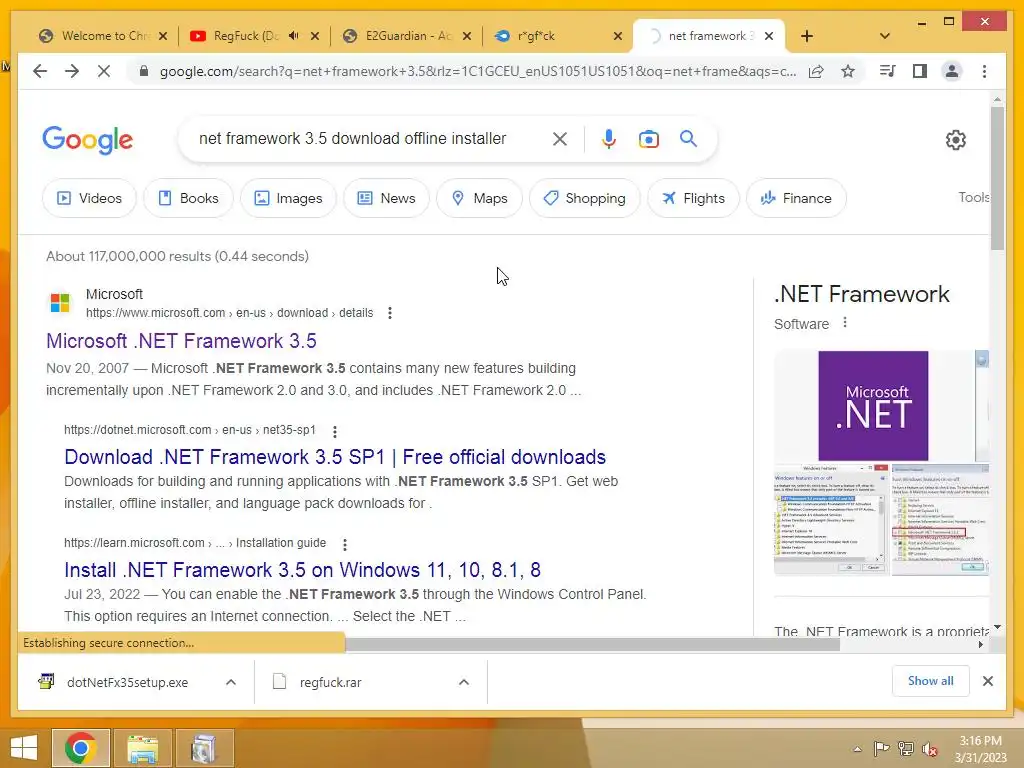
Task: Open Google quick settings gear
Action: (x=955, y=140)
